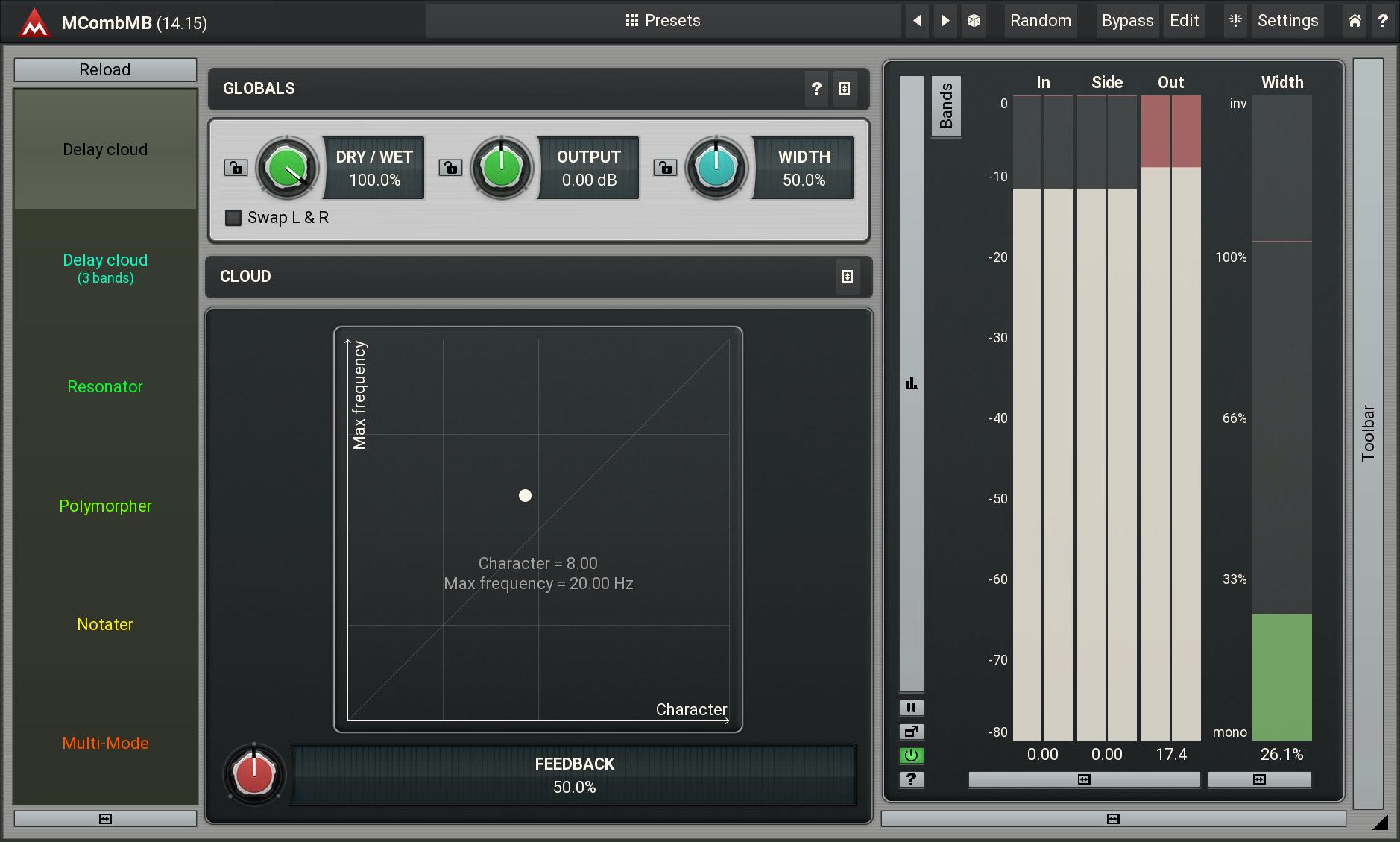Click the Bypass button
Viewport: 1400px width, 842px height.
pyautogui.click(x=1127, y=21)
